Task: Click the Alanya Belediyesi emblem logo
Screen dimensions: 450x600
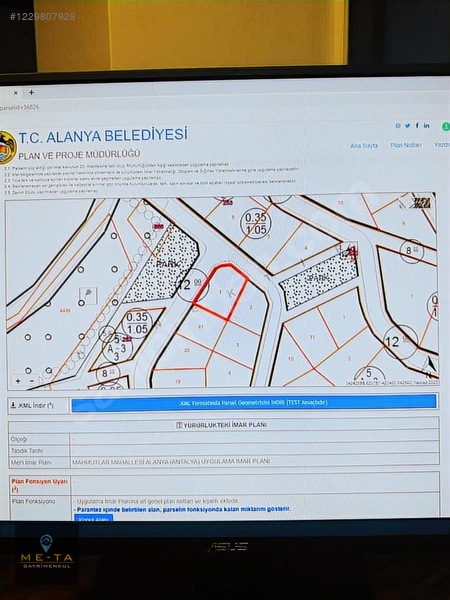Action: (x=7, y=148)
